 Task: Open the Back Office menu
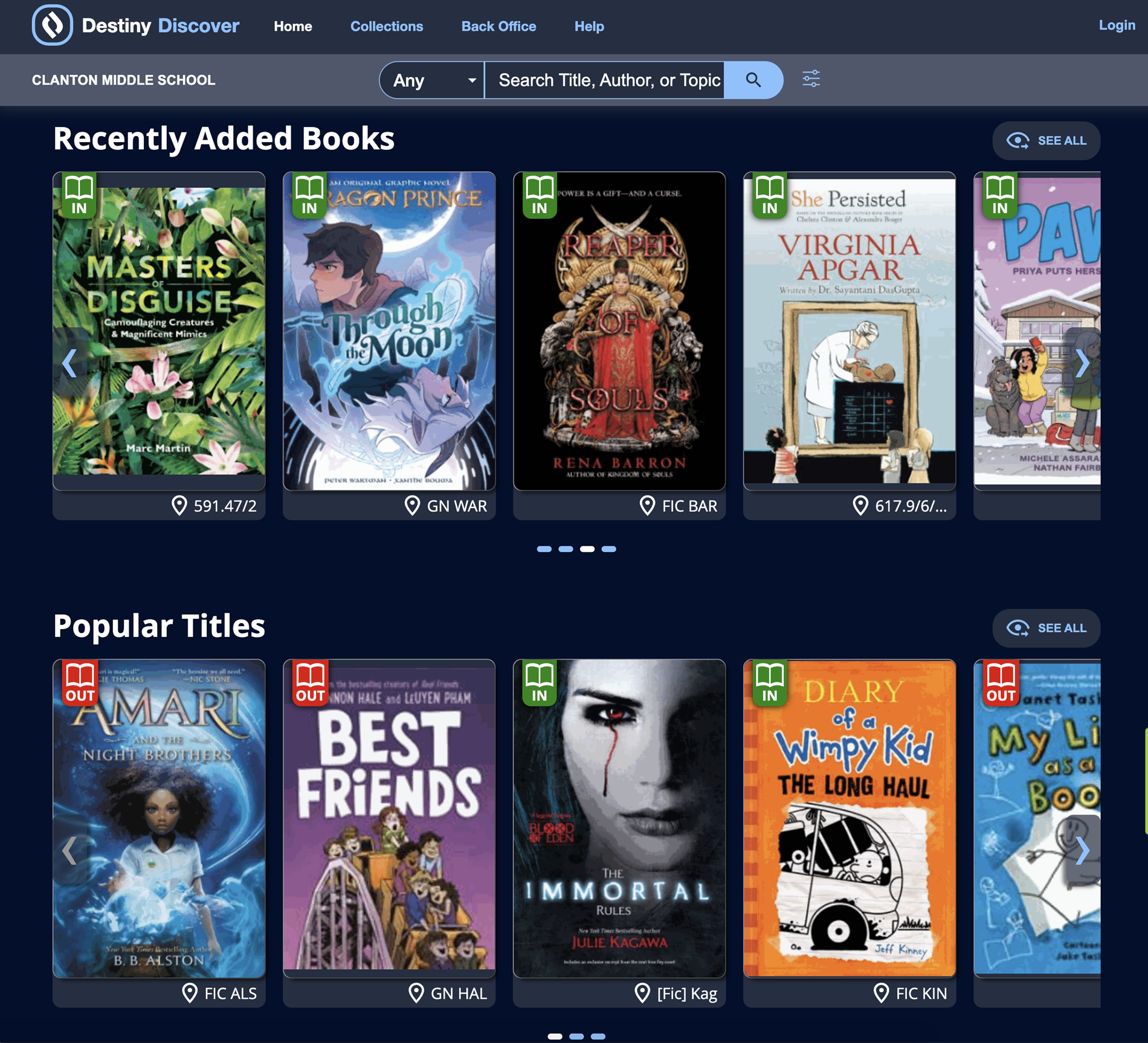coord(498,26)
